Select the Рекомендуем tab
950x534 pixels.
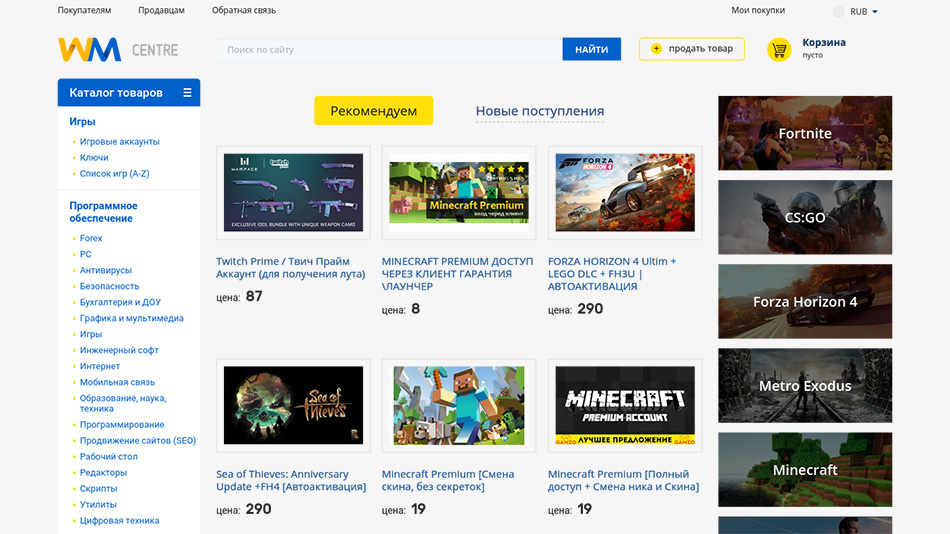(373, 111)
